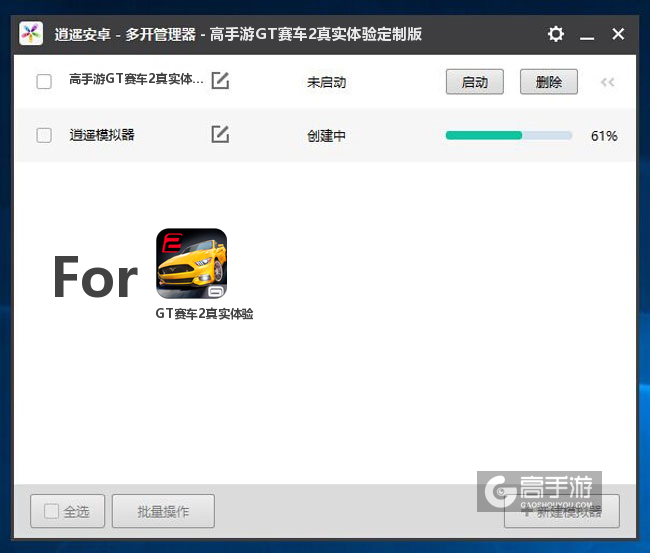Viewport: 650px width, 553px height.
Task: Open settings via the gear icon
Action: pyautogui.click(x=555, y=34)
